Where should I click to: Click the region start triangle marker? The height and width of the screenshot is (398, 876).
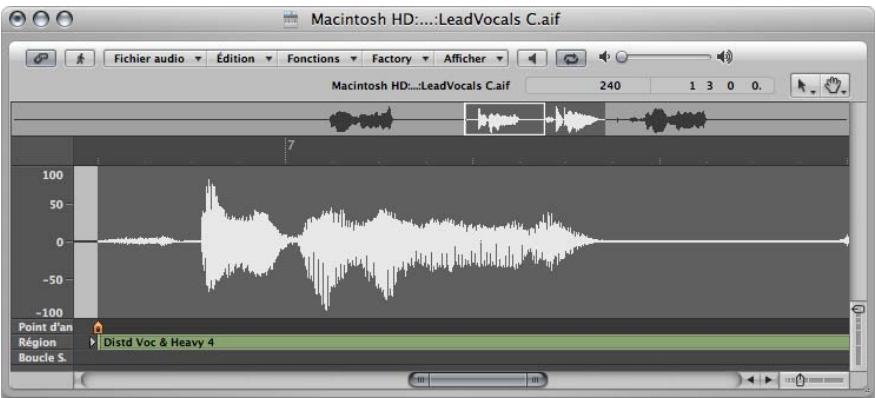point(93,342)
